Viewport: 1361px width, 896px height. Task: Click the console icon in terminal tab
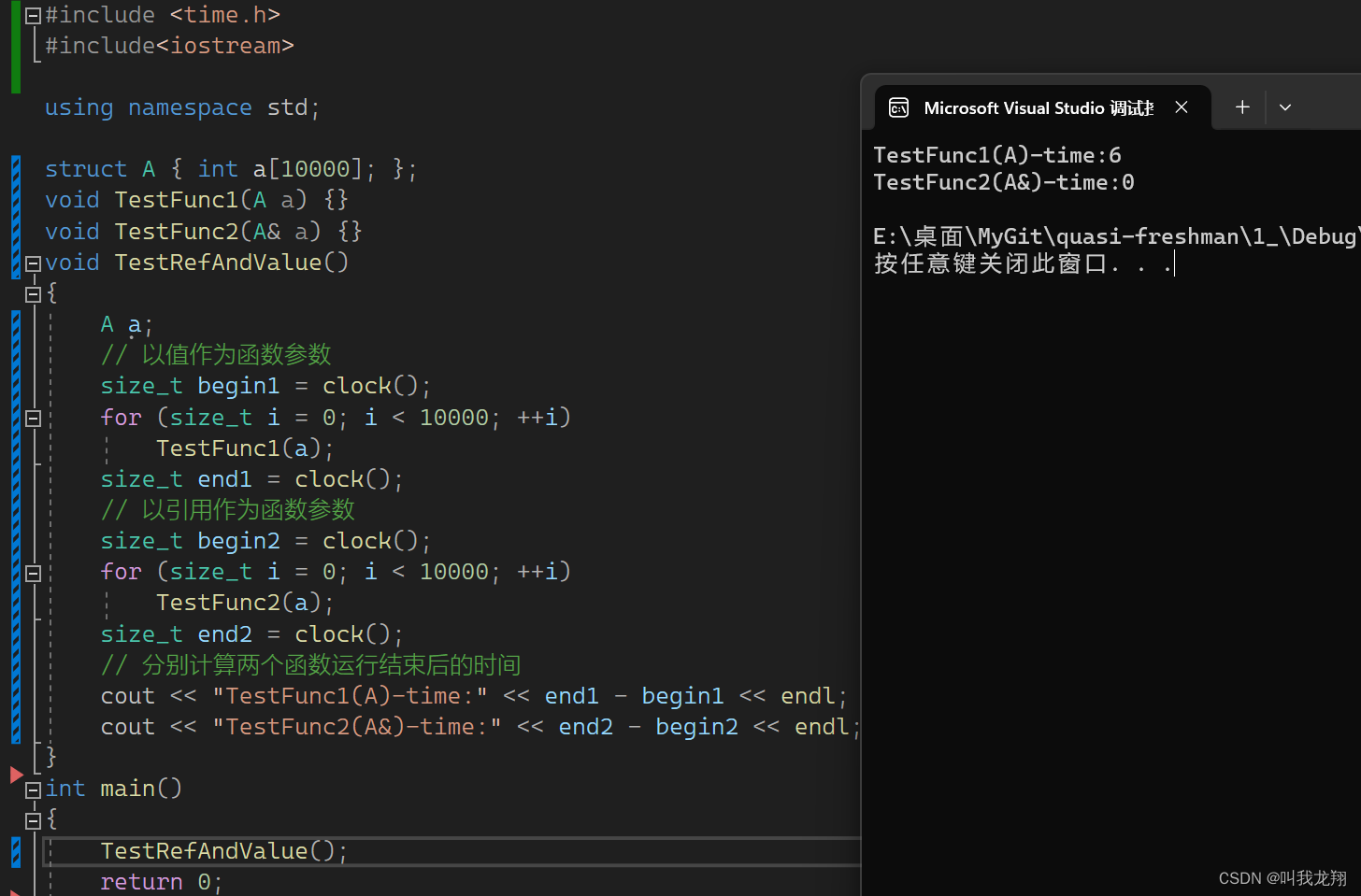coord(898,108)
